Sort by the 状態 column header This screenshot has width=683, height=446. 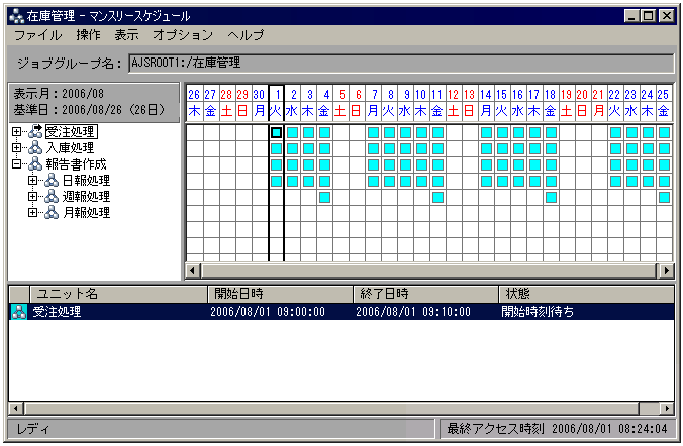tap(587, 294)
